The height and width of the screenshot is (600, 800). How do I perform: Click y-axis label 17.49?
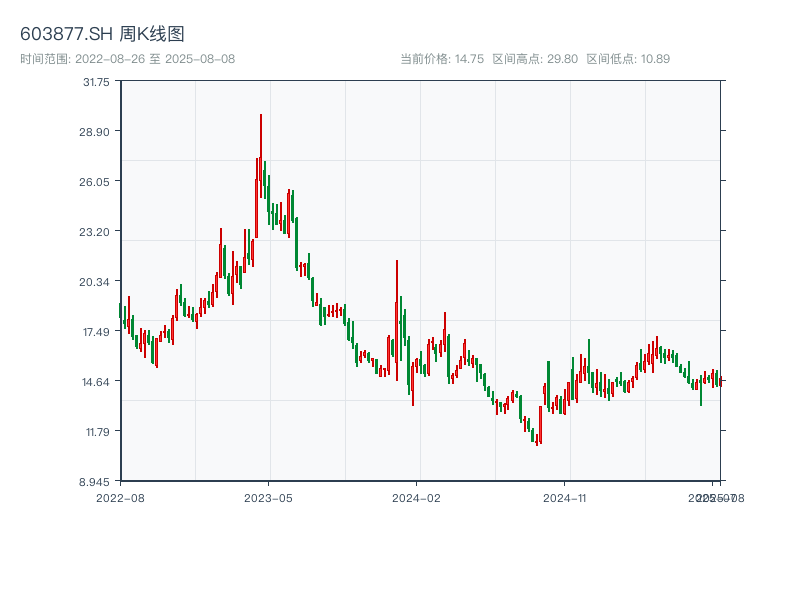pos(96,332)
